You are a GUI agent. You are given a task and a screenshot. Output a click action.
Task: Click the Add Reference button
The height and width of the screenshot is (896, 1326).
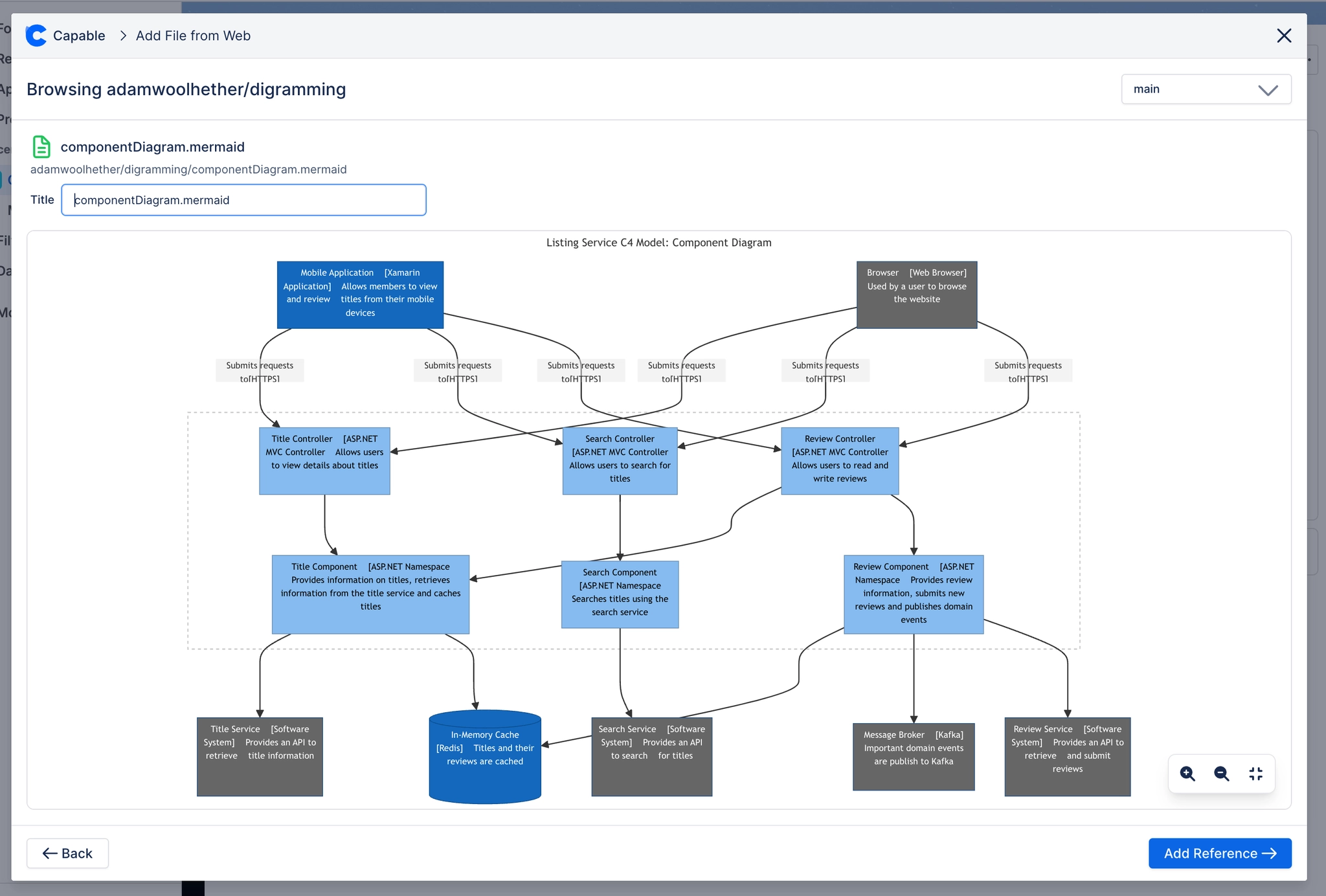pos(1220,853)
